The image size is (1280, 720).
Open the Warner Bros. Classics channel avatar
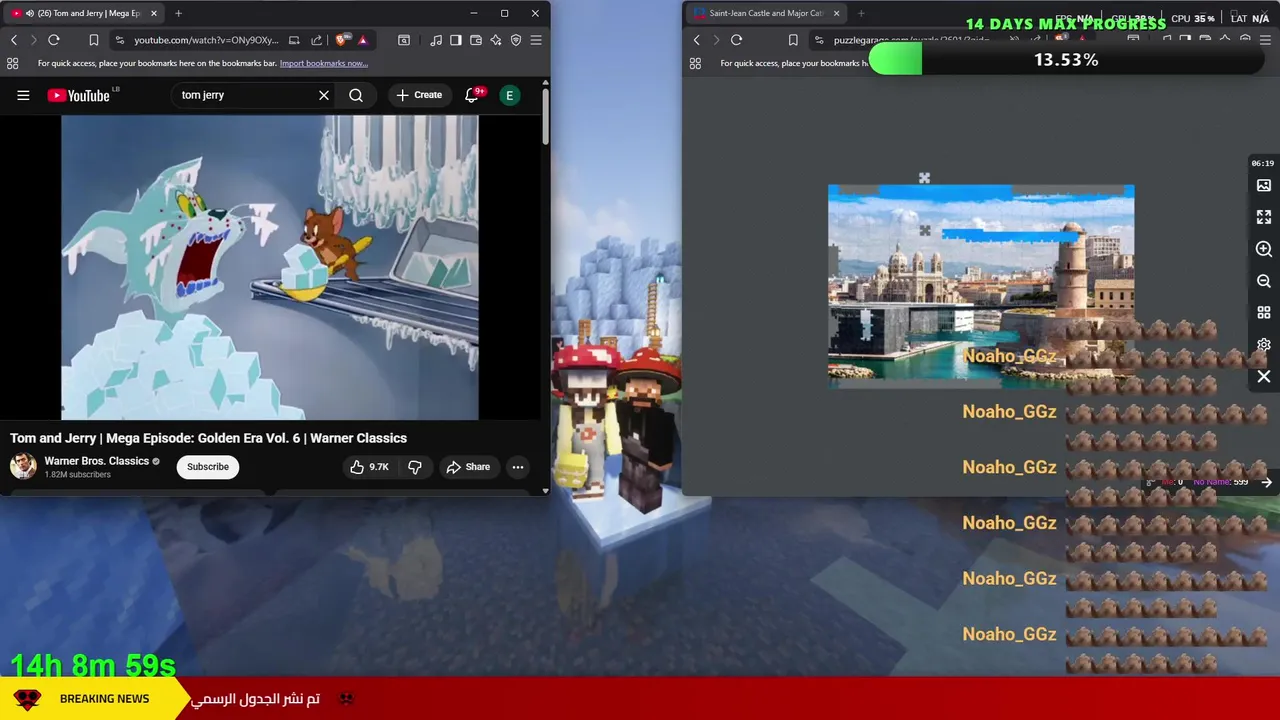(23, 466)
